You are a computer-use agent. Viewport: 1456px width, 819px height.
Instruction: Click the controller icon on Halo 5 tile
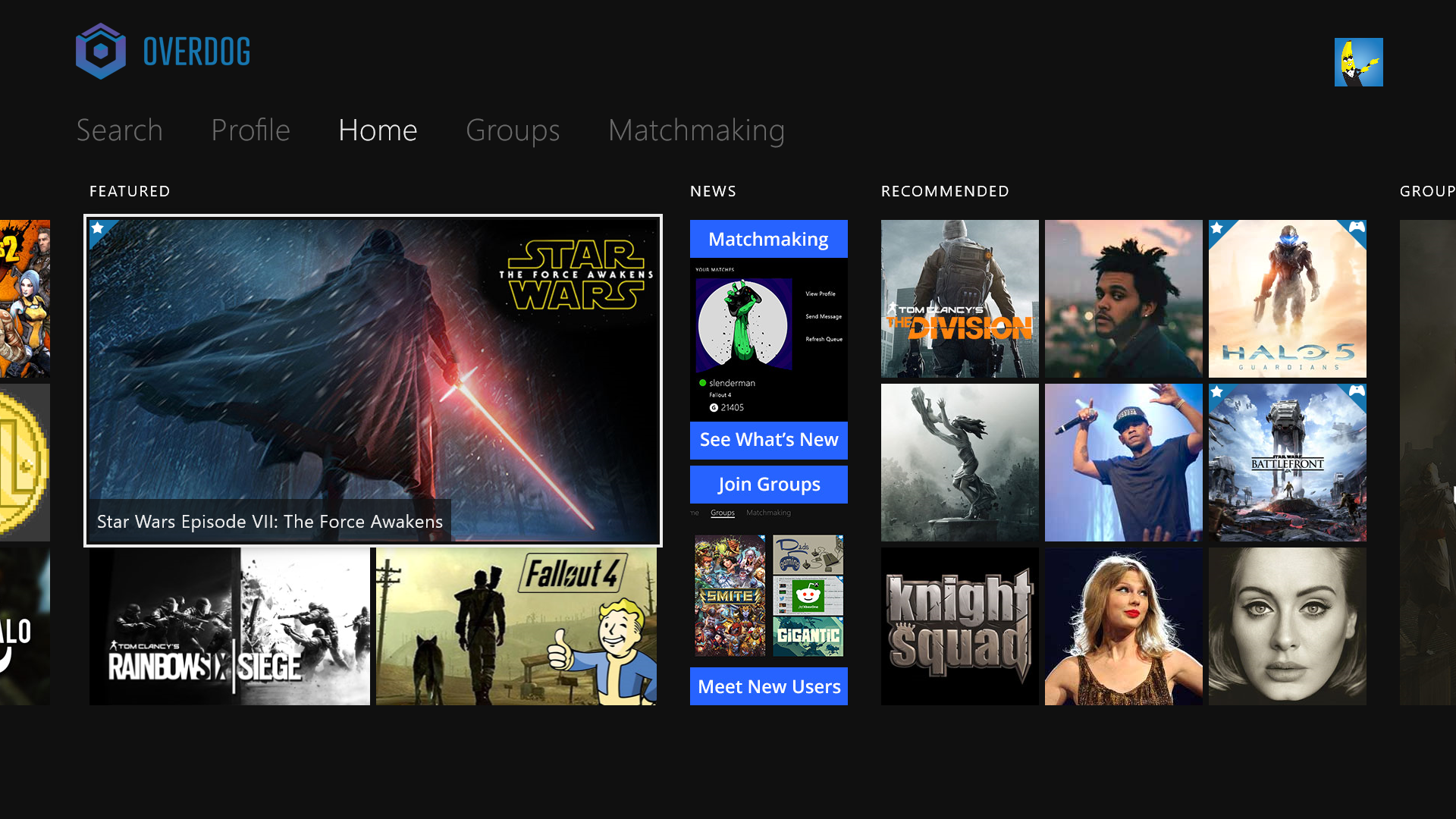click(1357, 227)
